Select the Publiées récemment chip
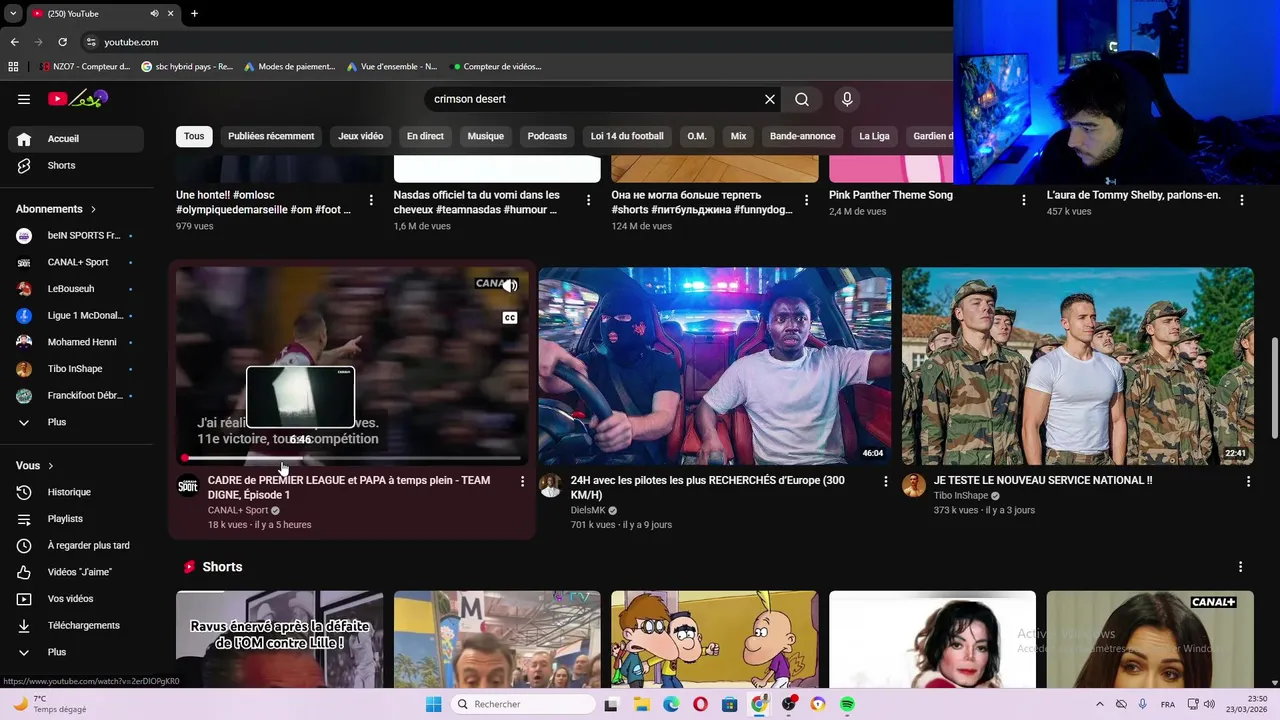The height and width of the screenshot is (720, 1280). 271,136
